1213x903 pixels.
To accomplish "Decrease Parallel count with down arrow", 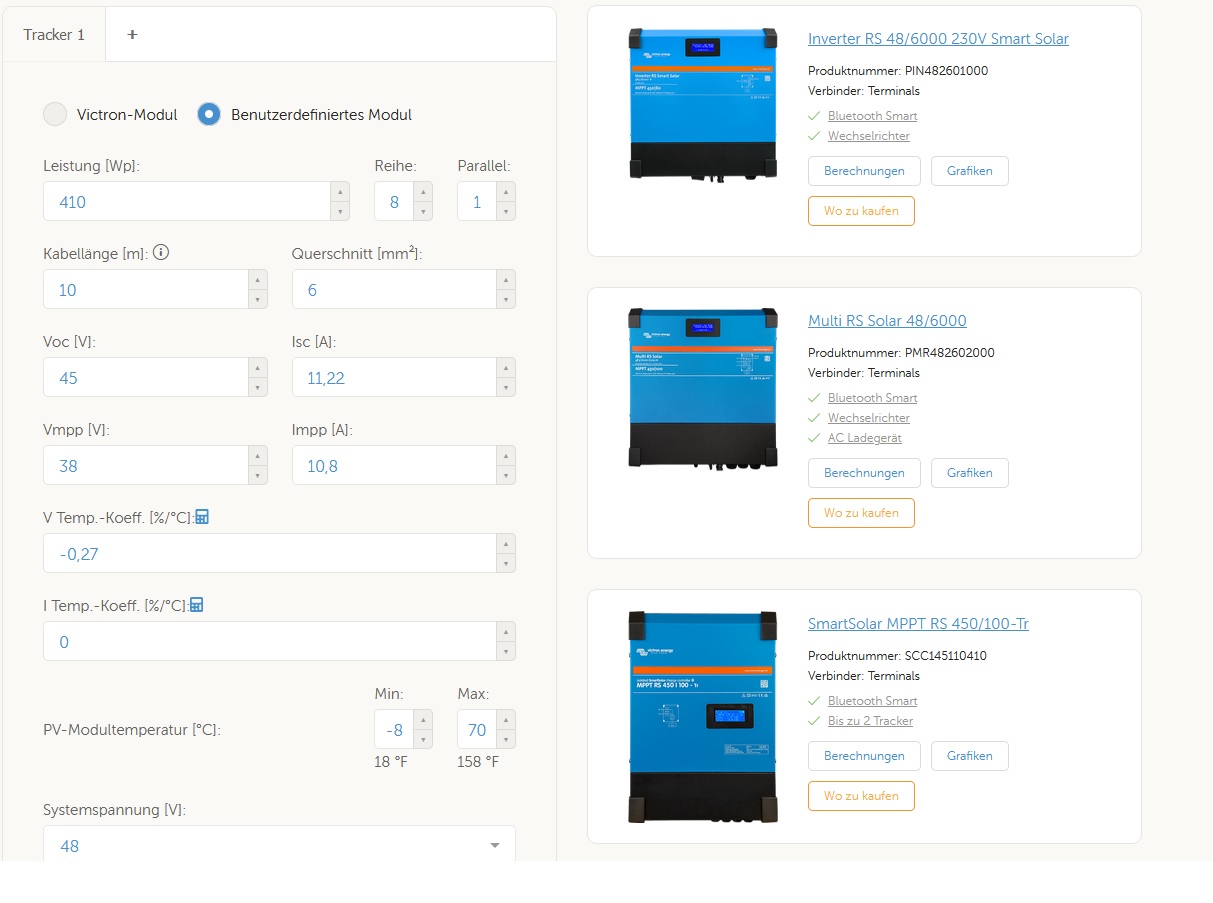I will click(506, 211).
